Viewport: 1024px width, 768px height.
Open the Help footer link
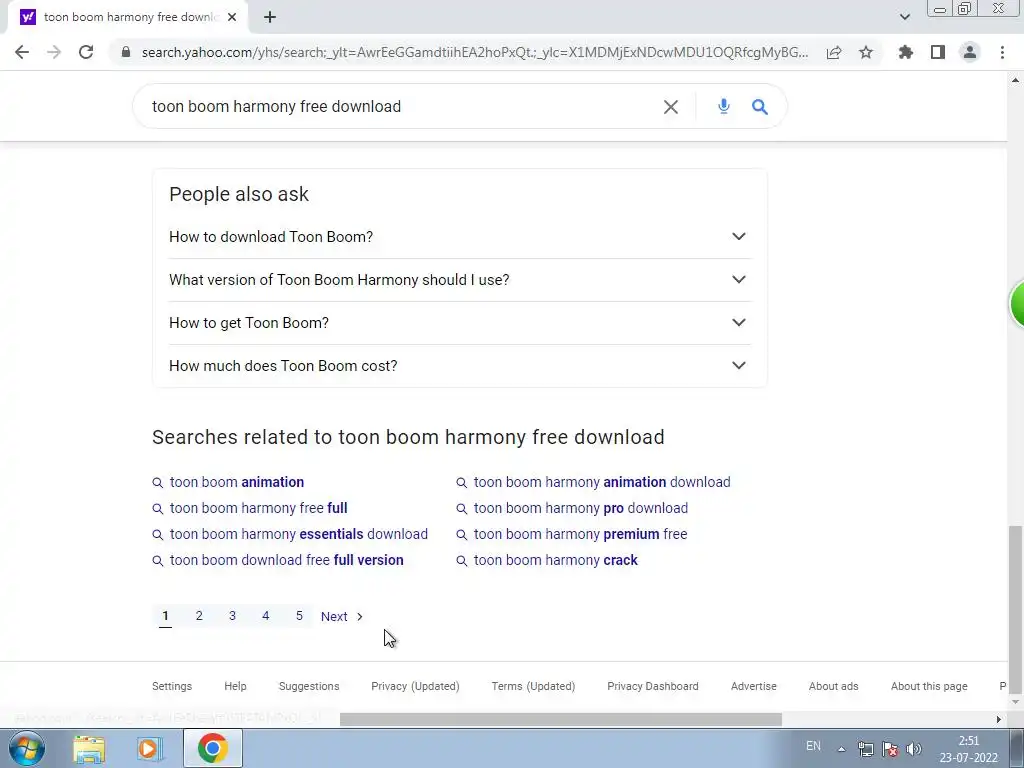(235, 686)
